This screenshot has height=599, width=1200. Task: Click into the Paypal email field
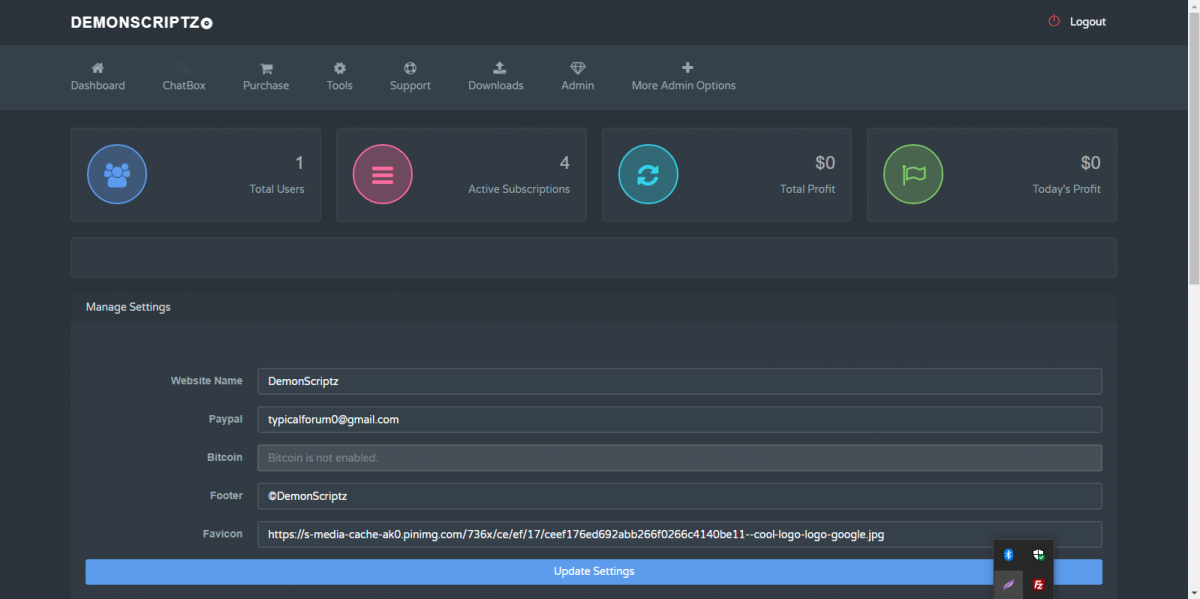point(679,420)
